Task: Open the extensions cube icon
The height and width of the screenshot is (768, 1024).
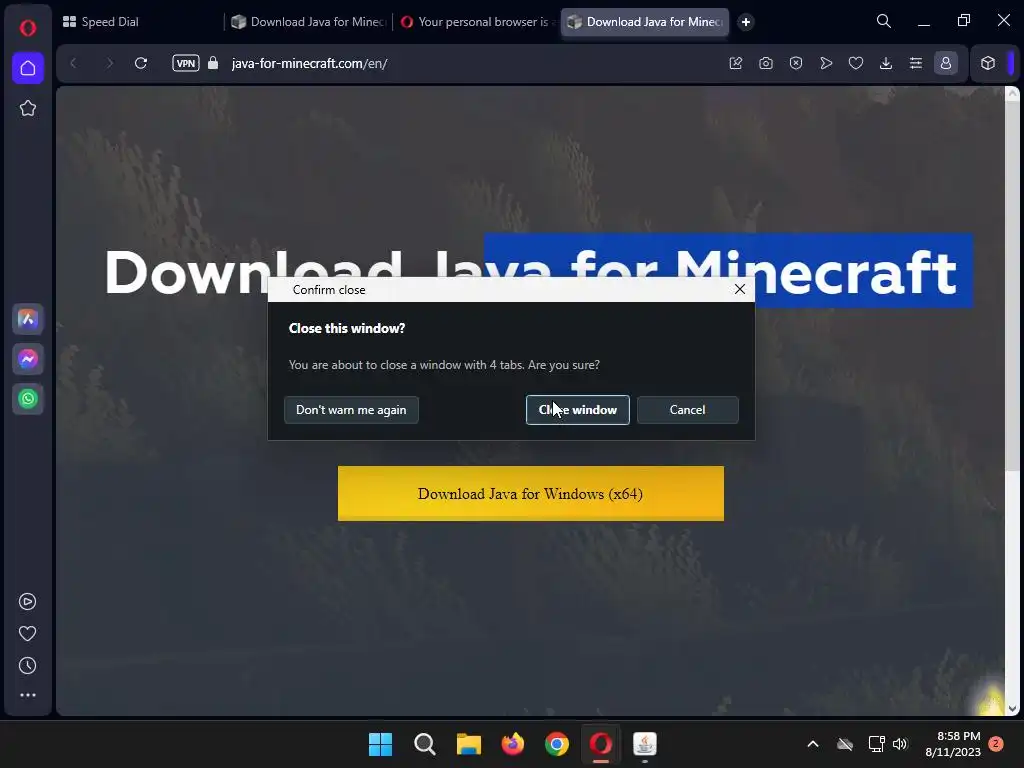Action: pyautogui.click(x=988, y=63)
